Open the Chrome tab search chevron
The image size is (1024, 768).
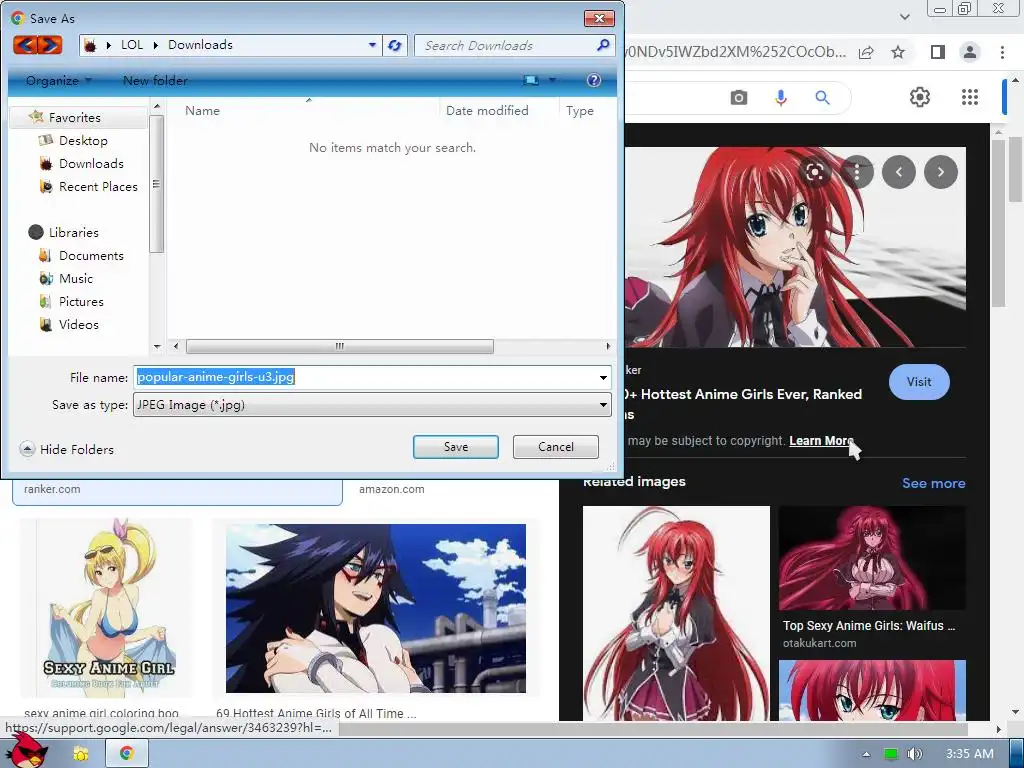click(x=904, y=16)
